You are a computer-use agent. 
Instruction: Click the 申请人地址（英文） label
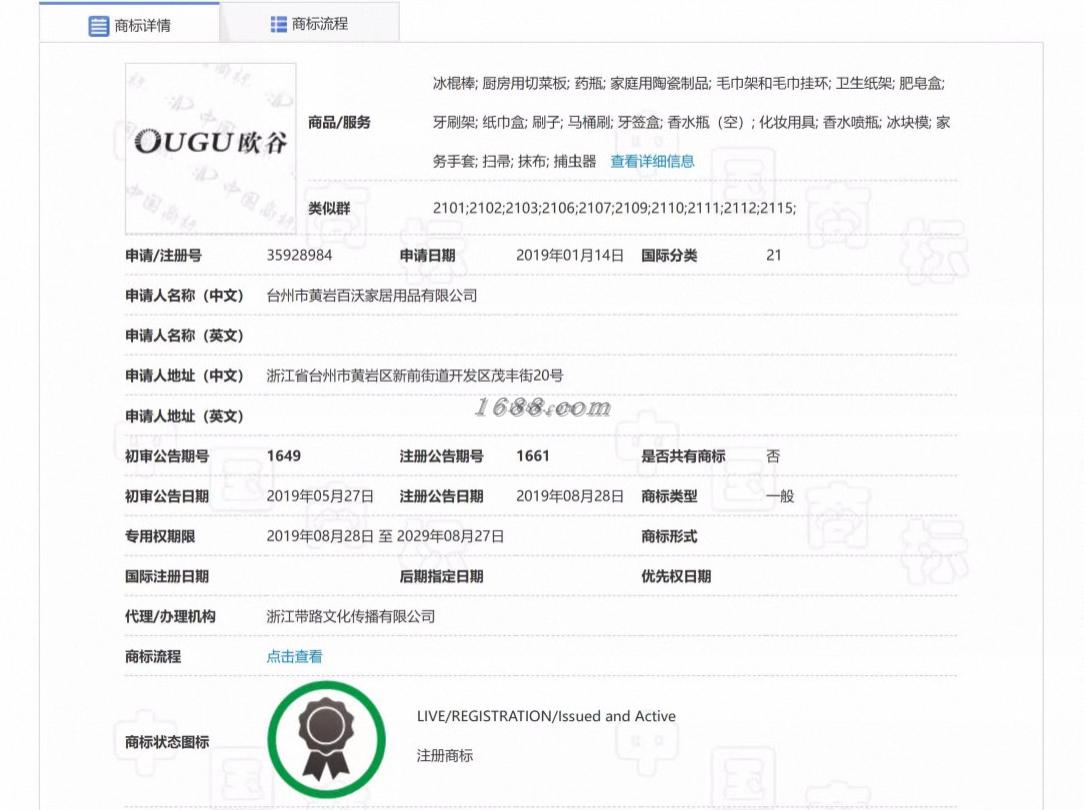(x=184, y=416)
